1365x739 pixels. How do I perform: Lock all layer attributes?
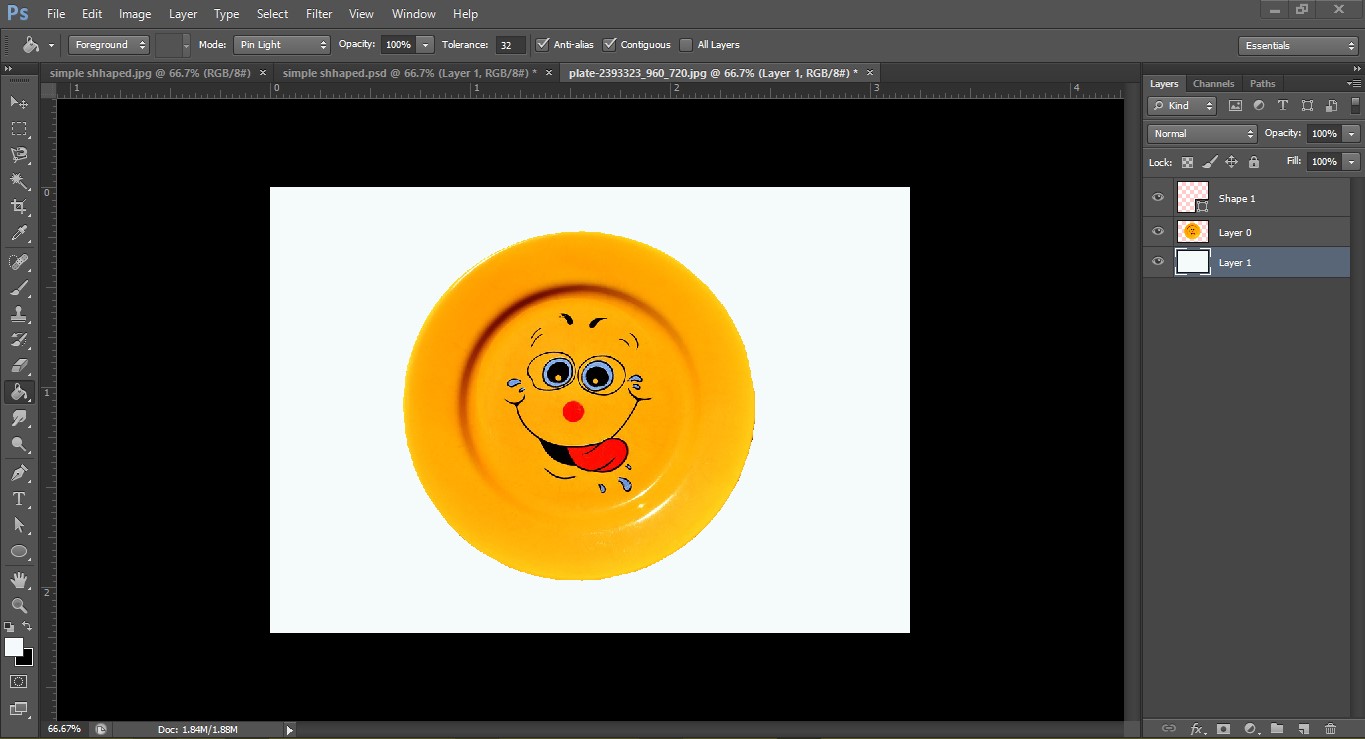click(x=1254, y=162)
